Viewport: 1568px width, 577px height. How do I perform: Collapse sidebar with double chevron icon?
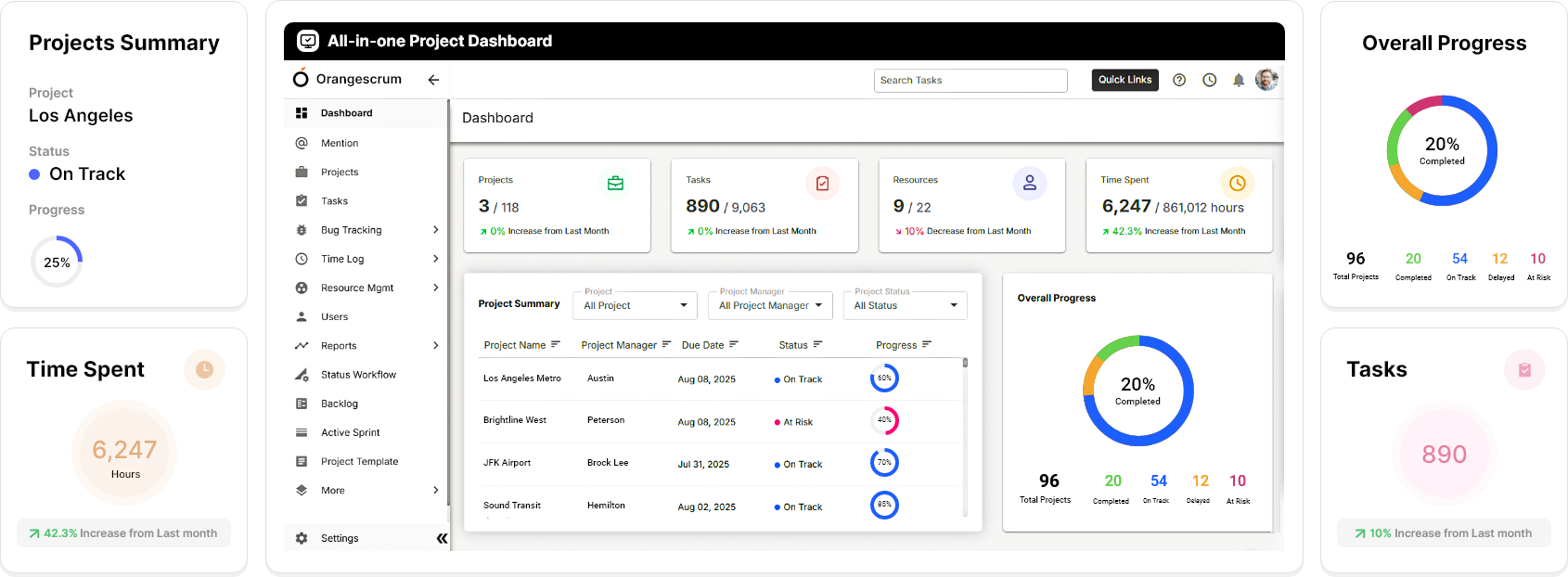(442, 538)
